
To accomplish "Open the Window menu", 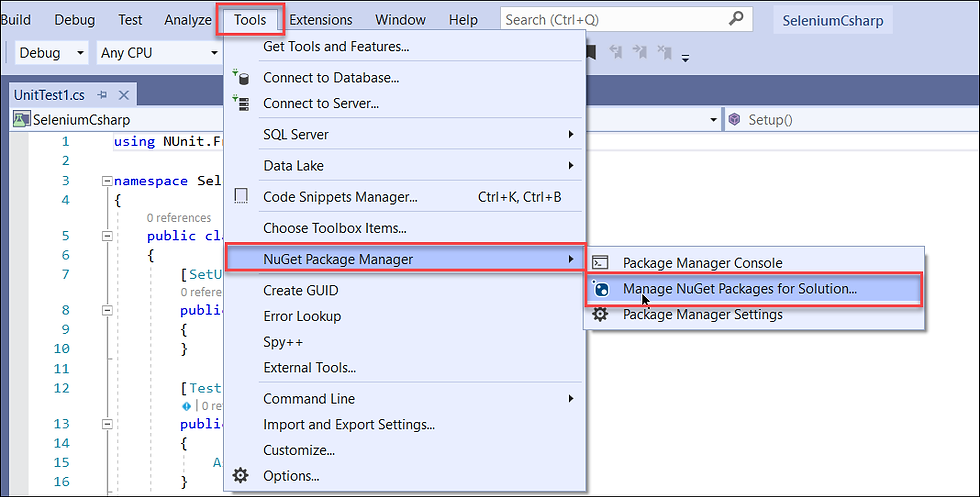I will pos(400,19).
